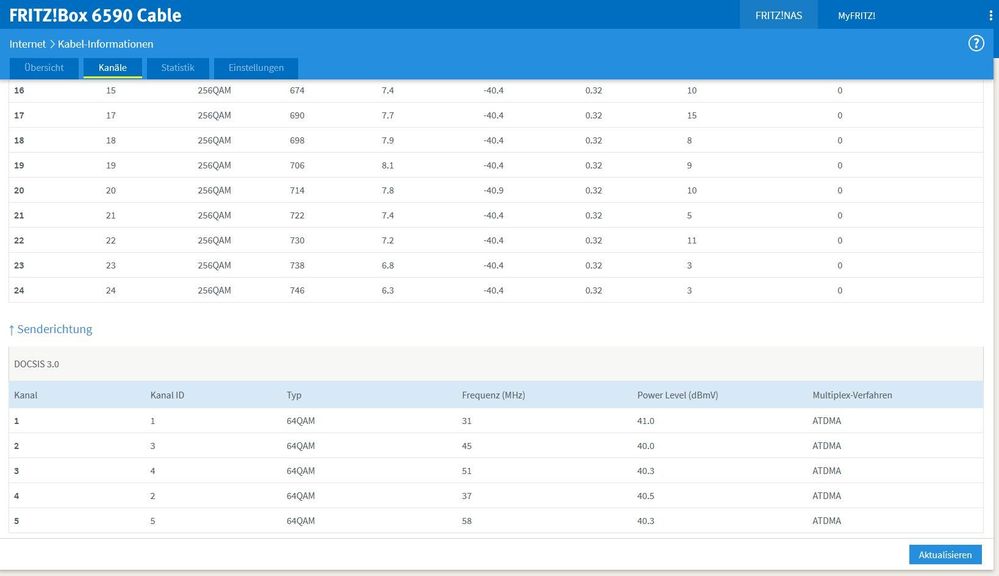
Task: Click the Frequenz (MHz) column header
Action: [493, 395]
